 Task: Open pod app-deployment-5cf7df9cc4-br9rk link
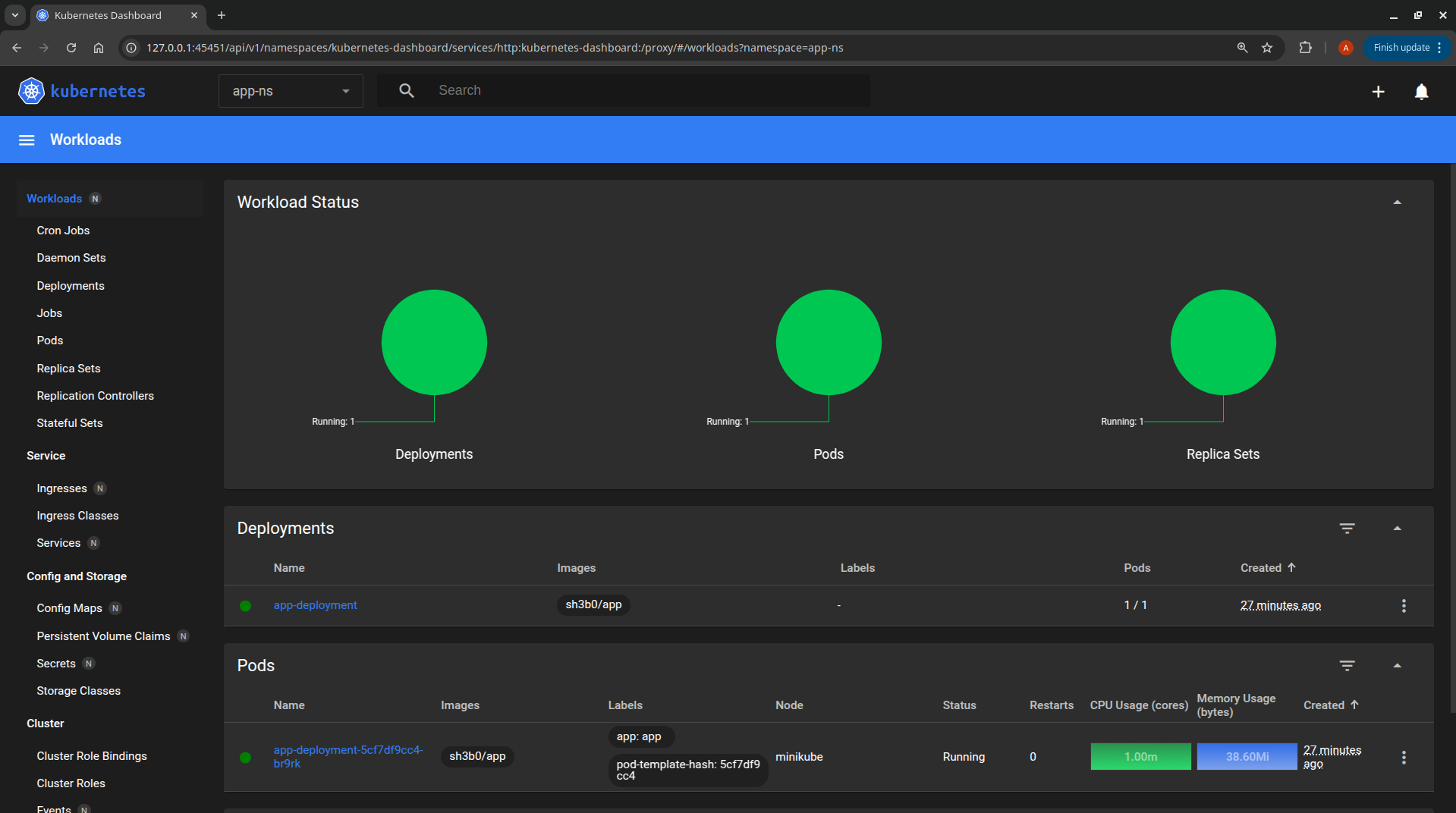[348, 757]
